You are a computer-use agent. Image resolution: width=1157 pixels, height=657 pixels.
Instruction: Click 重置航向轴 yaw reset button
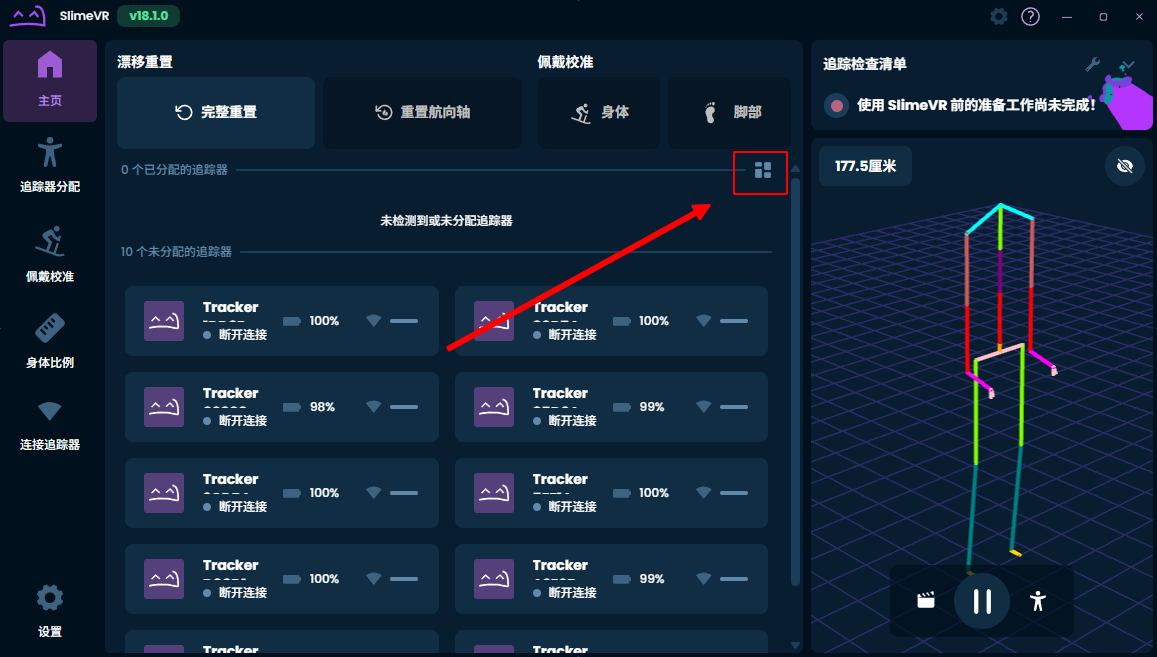pyautogui.click(x=422, y=112)
